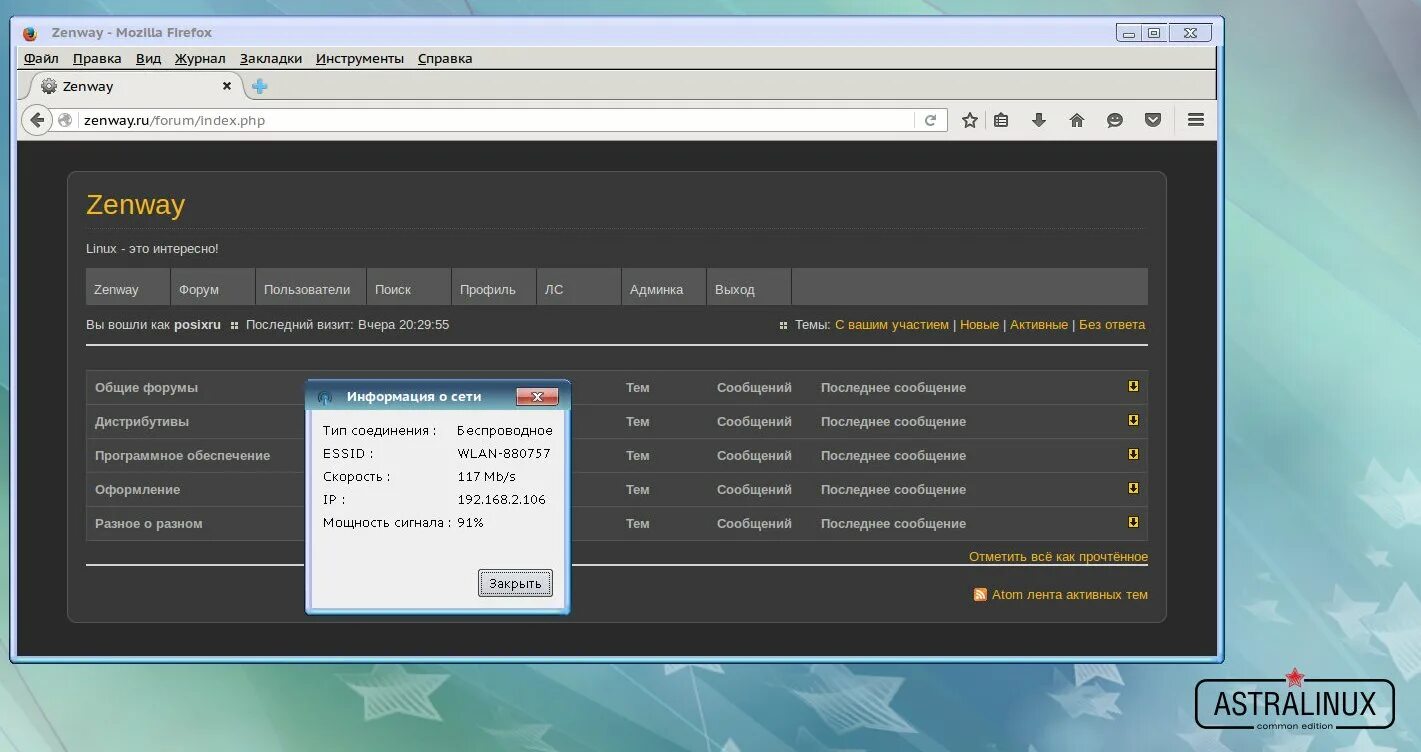This screenshot has width=1421, height=752.
Task: Open the Firefox hamburger menu
Action: (1196, 120)
